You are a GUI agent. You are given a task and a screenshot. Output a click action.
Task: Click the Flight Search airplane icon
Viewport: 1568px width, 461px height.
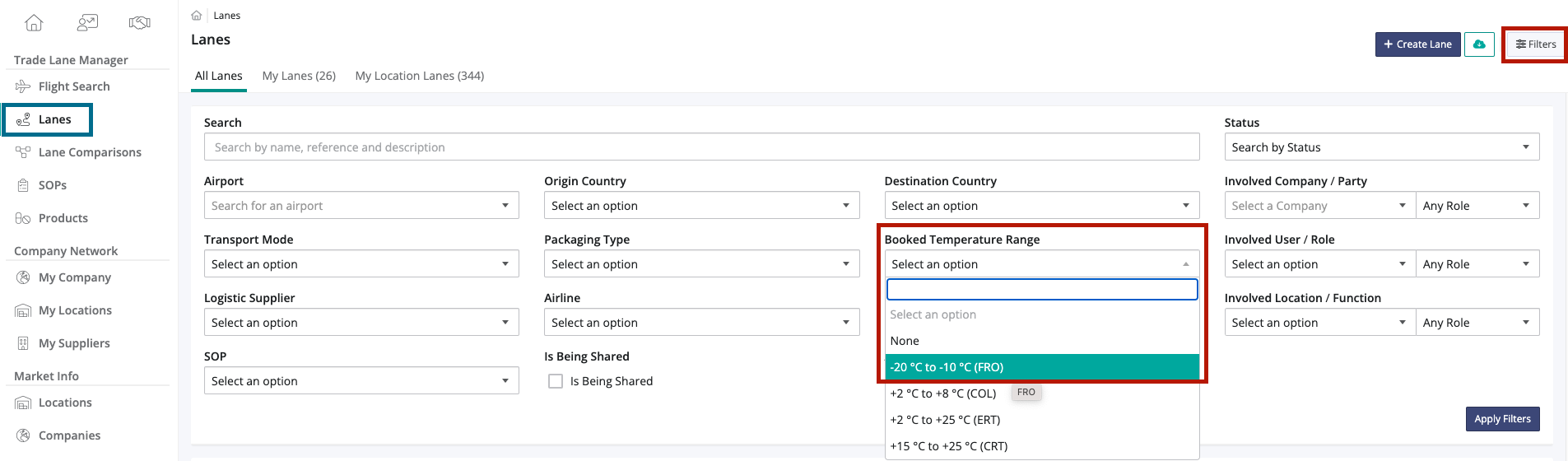click(23, 86)
